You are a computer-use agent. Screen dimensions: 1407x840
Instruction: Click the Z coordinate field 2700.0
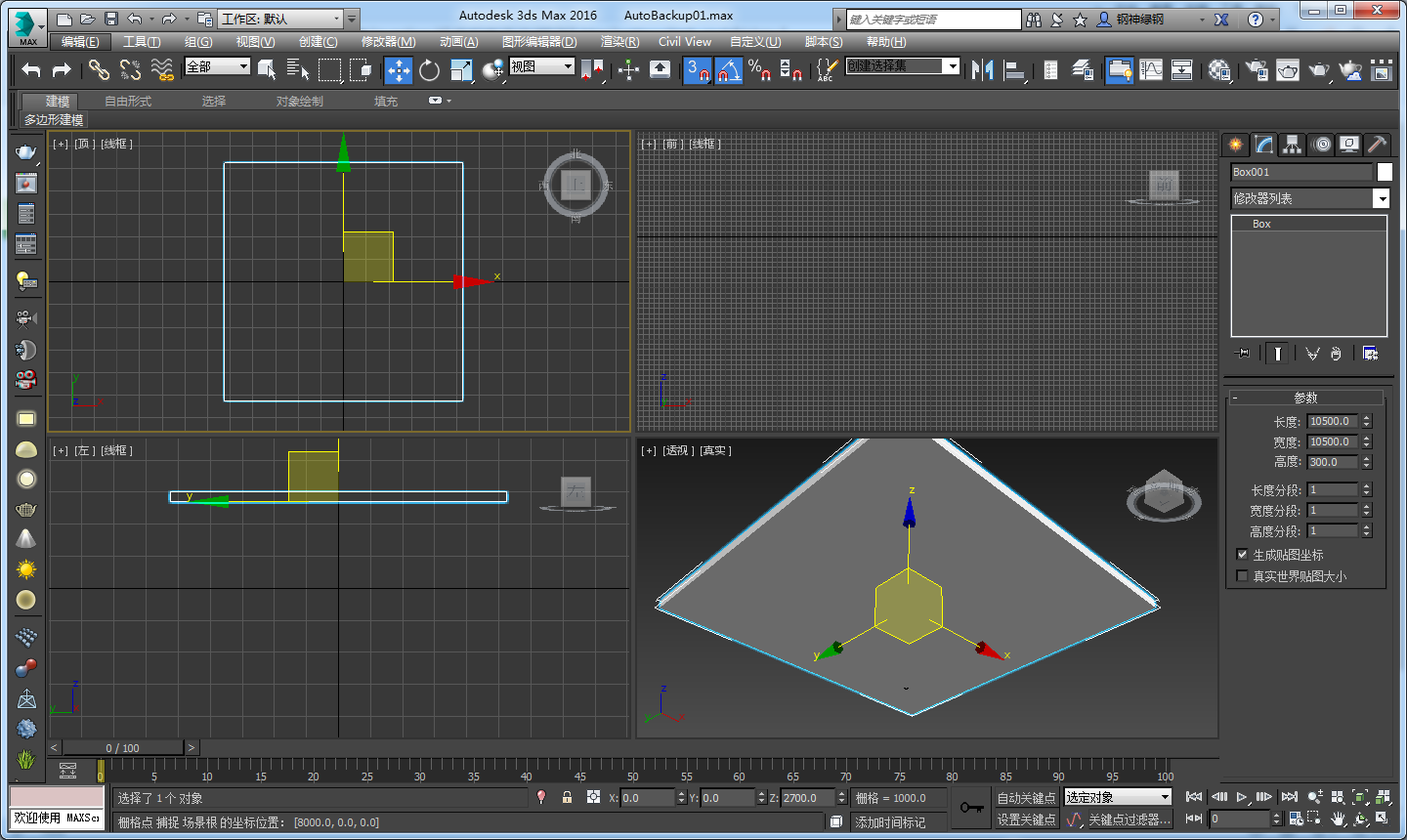point(808,798)
